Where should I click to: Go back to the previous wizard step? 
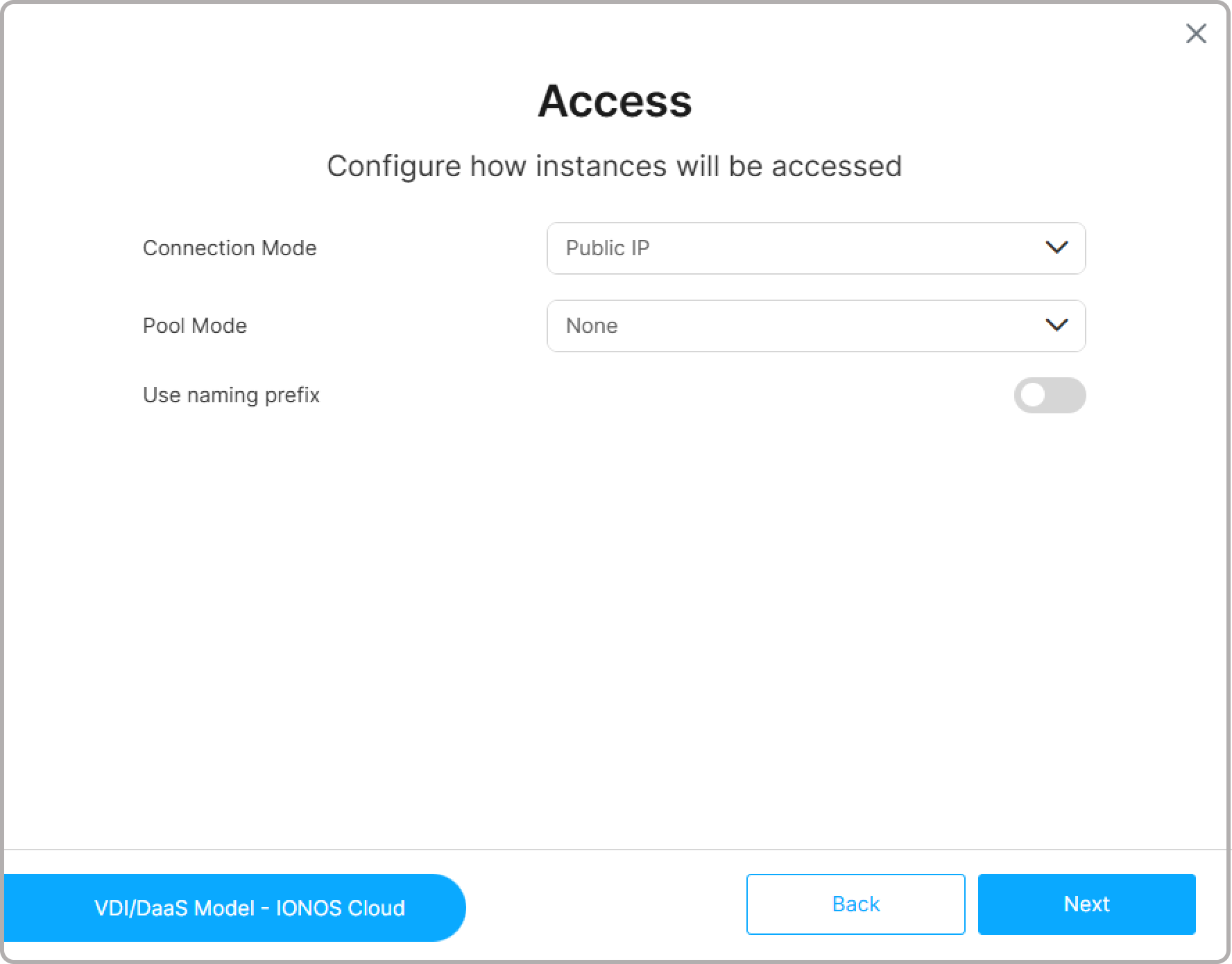click(855, 904)
